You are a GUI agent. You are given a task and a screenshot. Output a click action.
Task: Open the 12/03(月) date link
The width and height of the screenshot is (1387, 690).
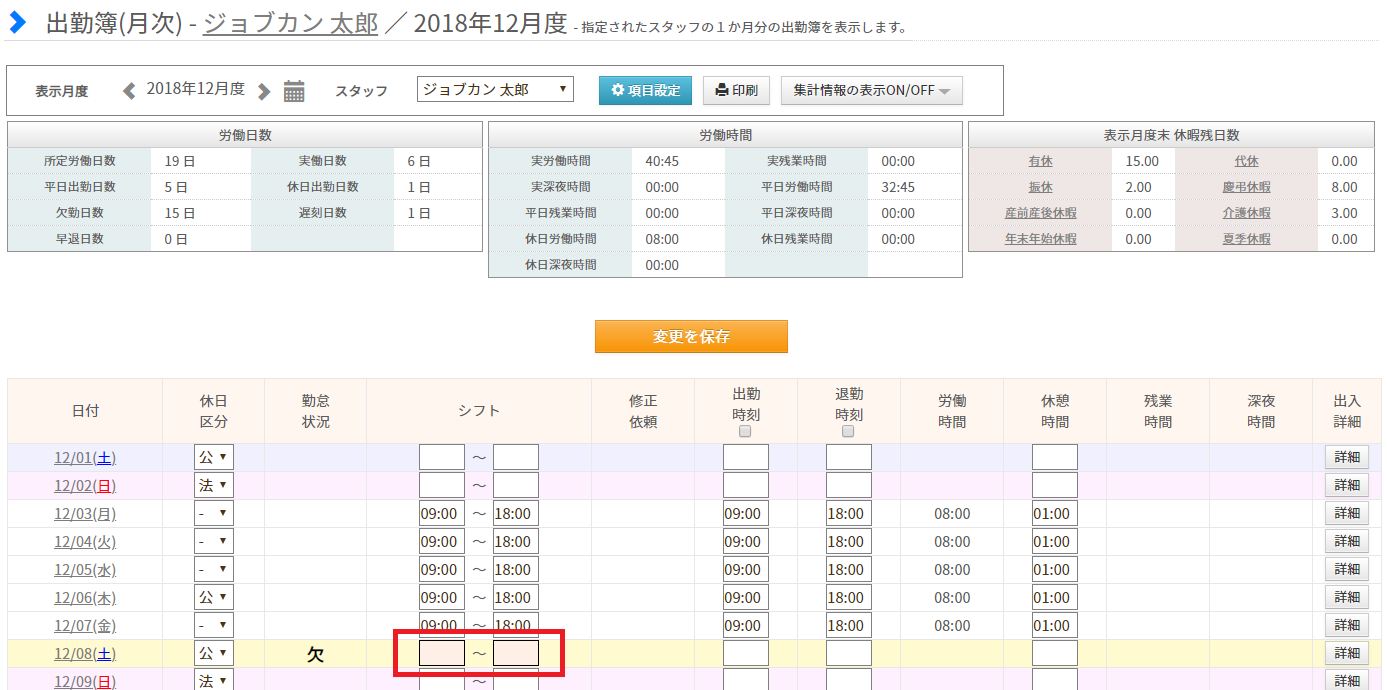[84, 514]
